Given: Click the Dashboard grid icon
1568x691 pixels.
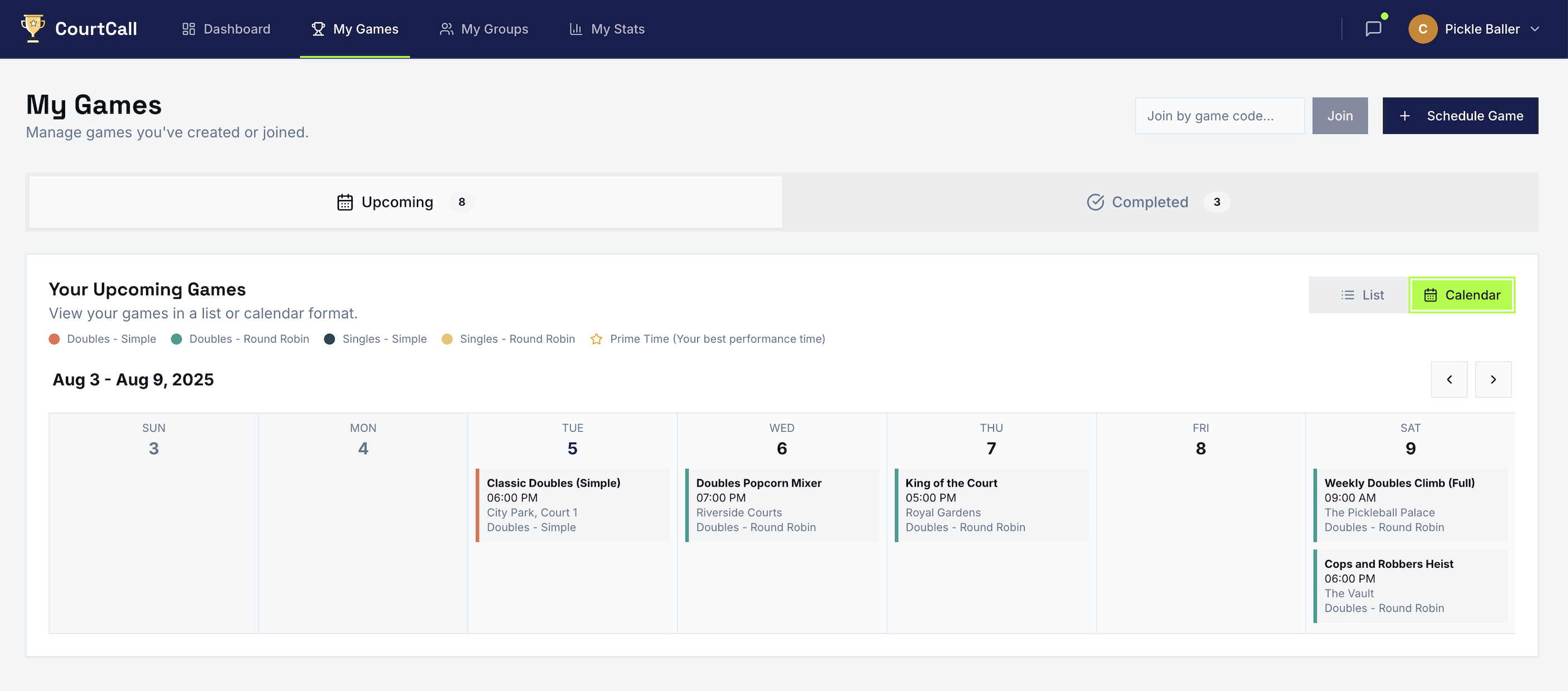Looking at the screenshot, I should [x=189, y=28].
